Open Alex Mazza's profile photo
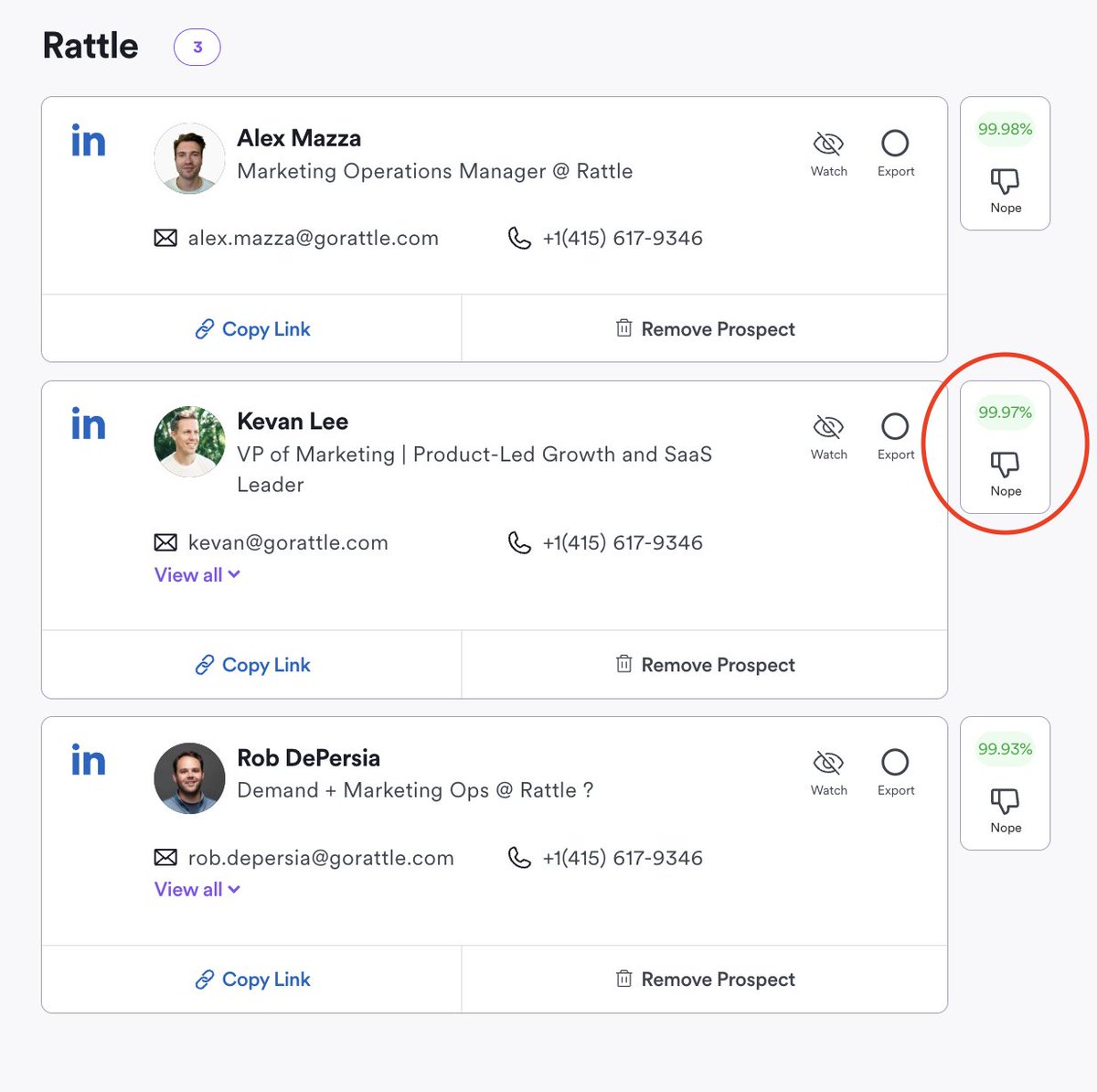1097x1092 pixels. pos(188,157)
